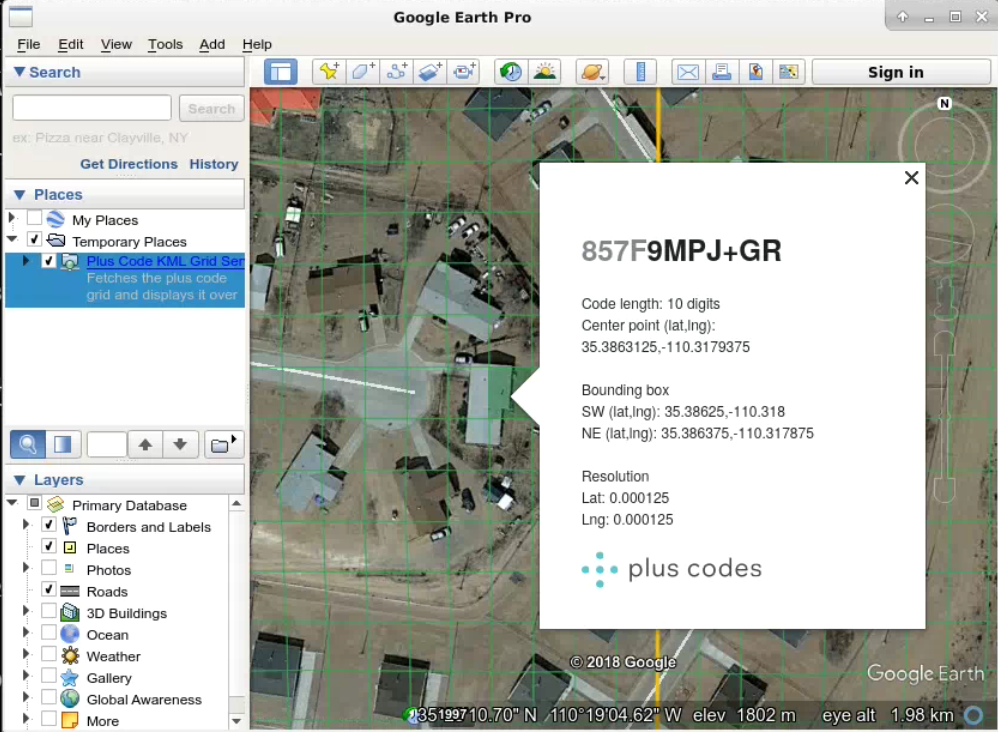The image size is (998, 732).
Task: Move selected place down with arrow
Action: click(180, 444)
